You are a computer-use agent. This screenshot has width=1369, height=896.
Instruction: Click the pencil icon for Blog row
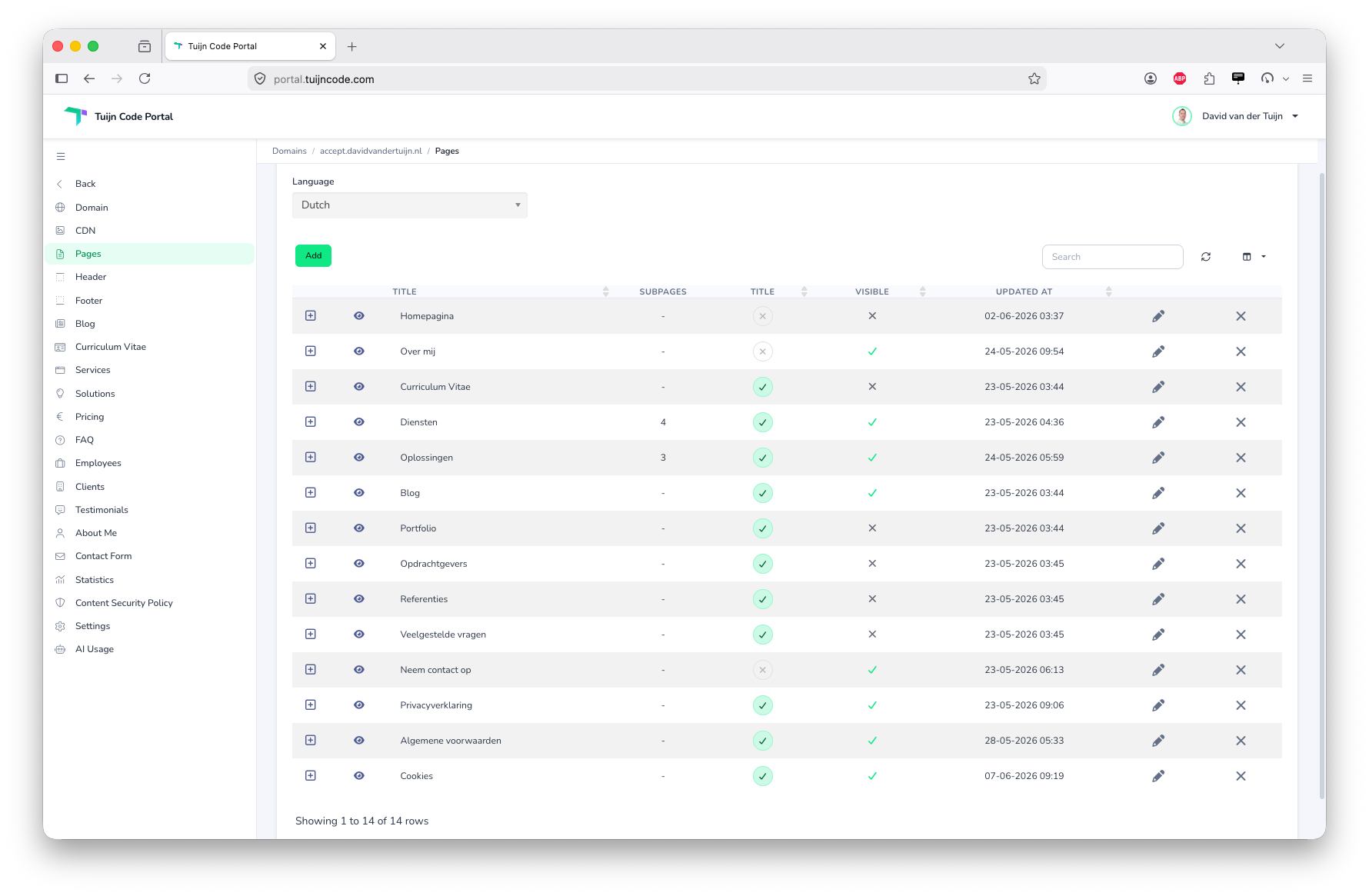pos(1158,493)
